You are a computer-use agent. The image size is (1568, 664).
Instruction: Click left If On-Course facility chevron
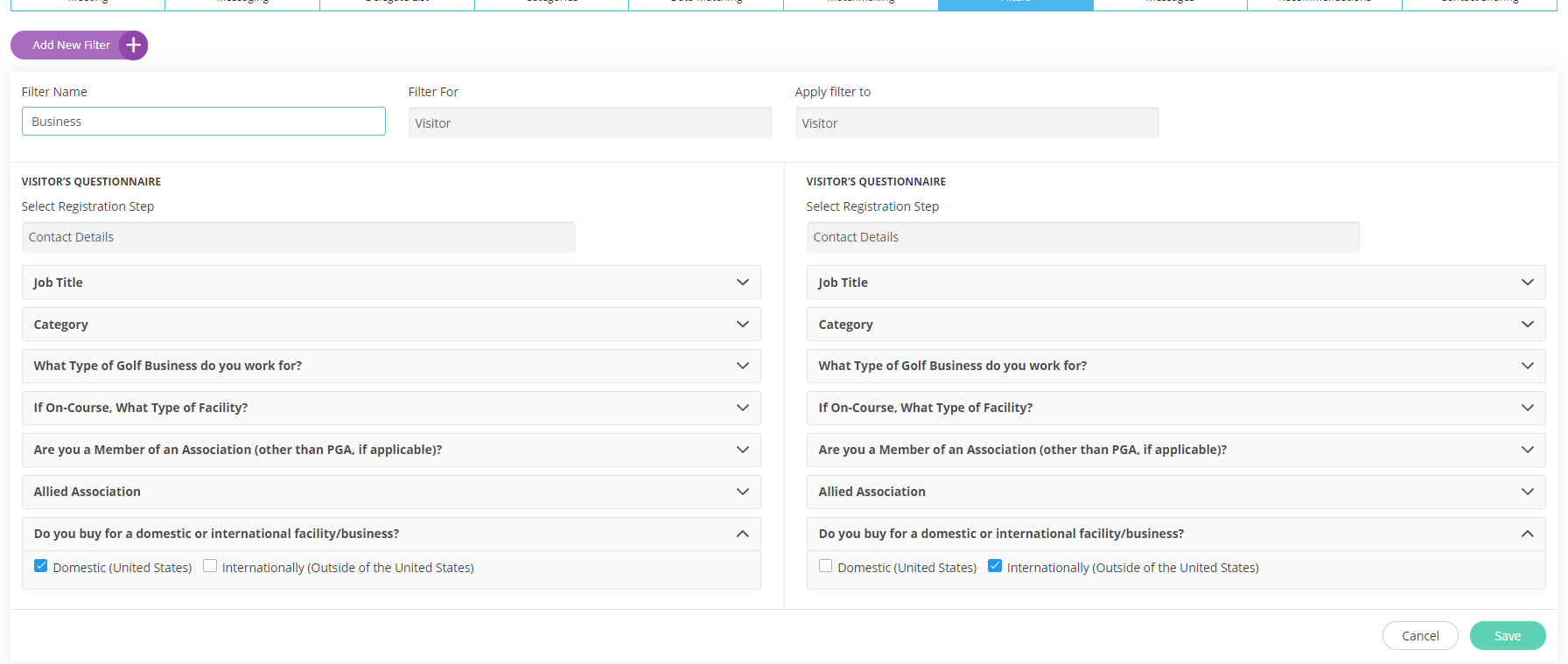point(742,408)
